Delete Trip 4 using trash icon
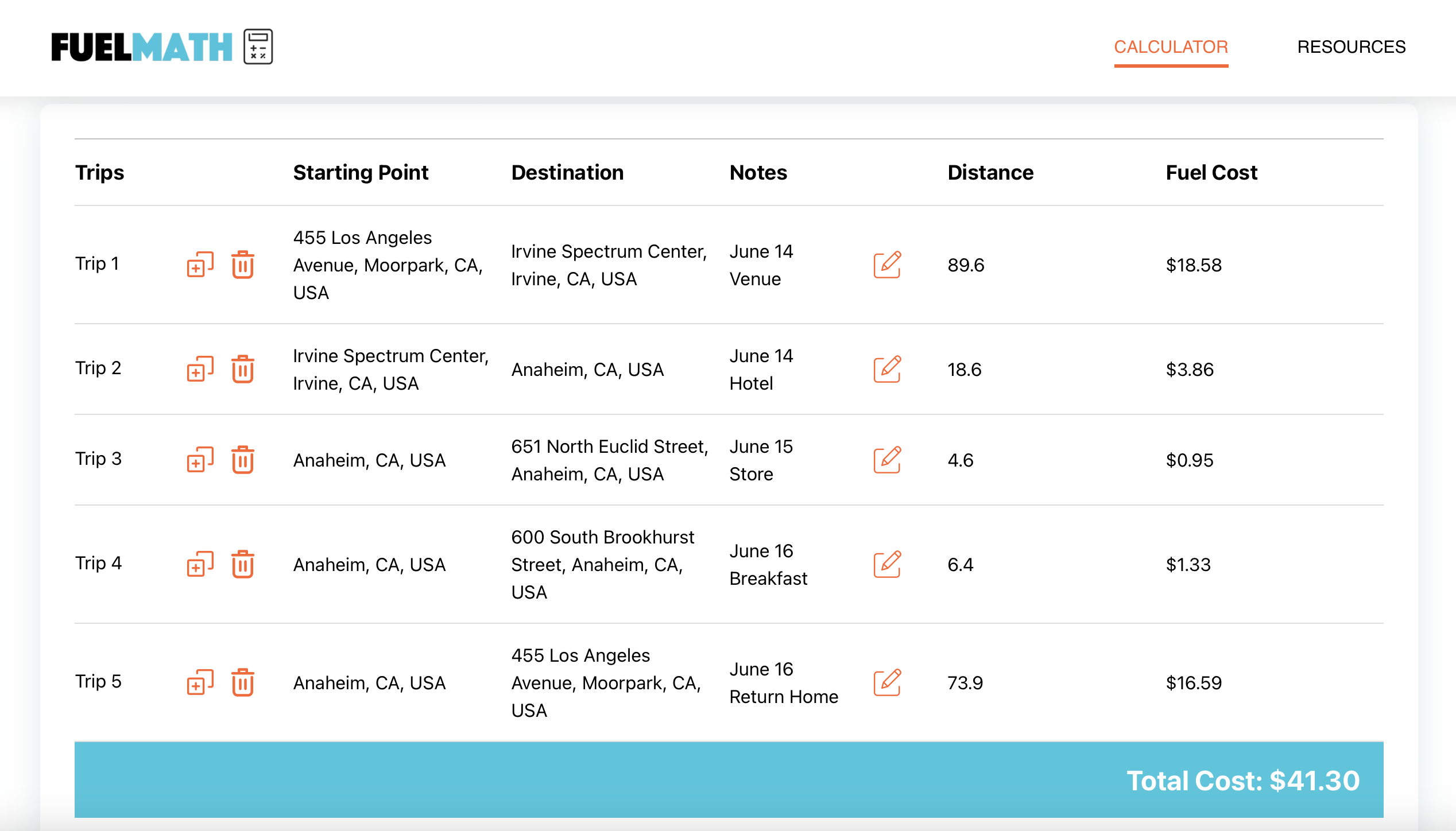 click(x=243, y=564)
